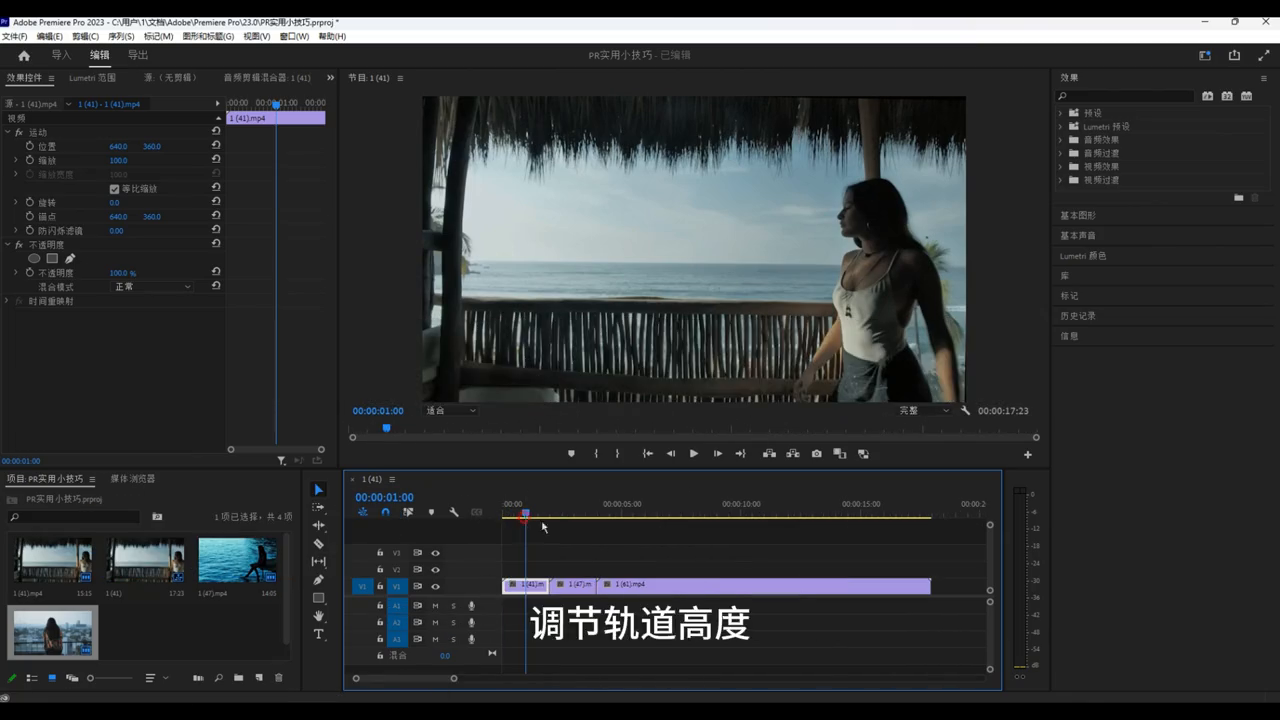Image resolution: width=1280 pixels, height=720 pixels.
Task: Open the Export workspace tab
Action: coord(138,55)
